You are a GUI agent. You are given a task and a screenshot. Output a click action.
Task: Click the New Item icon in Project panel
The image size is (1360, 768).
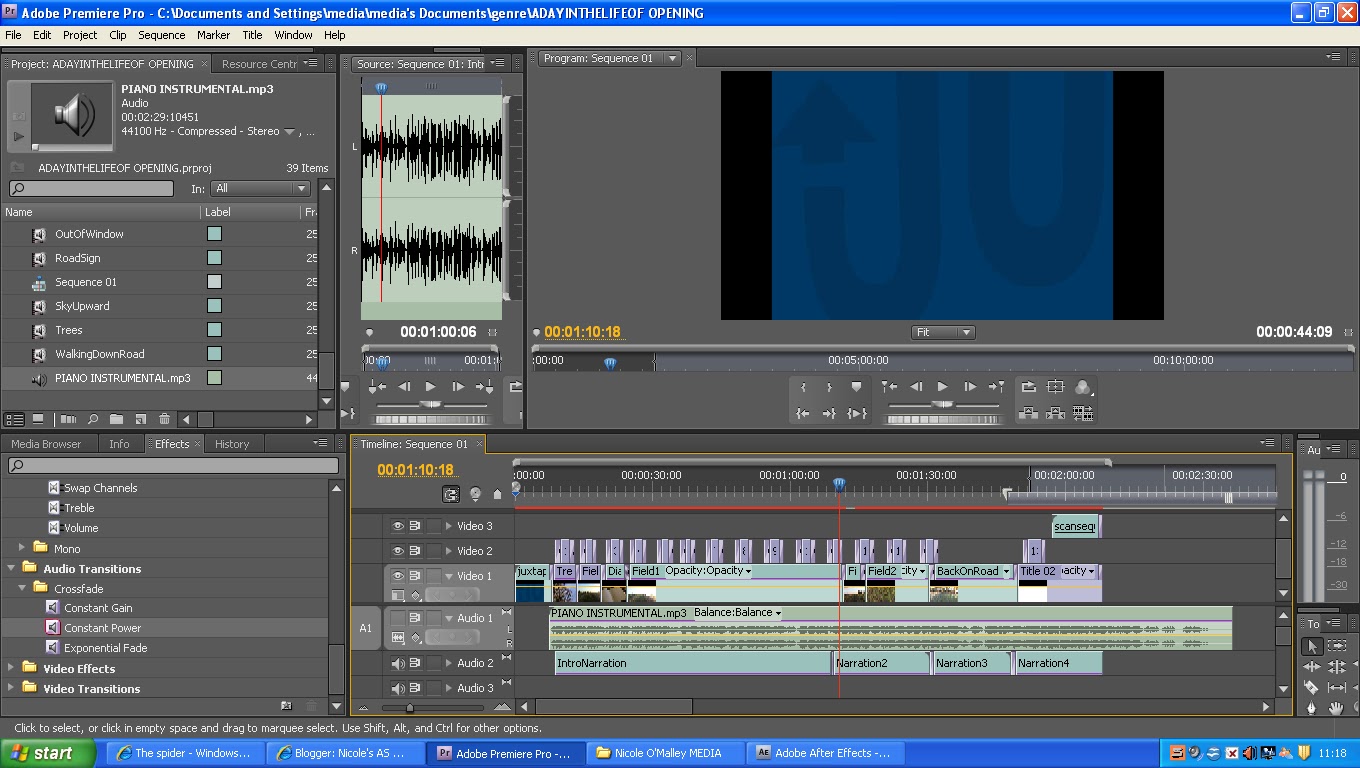(x=140, y=419)
